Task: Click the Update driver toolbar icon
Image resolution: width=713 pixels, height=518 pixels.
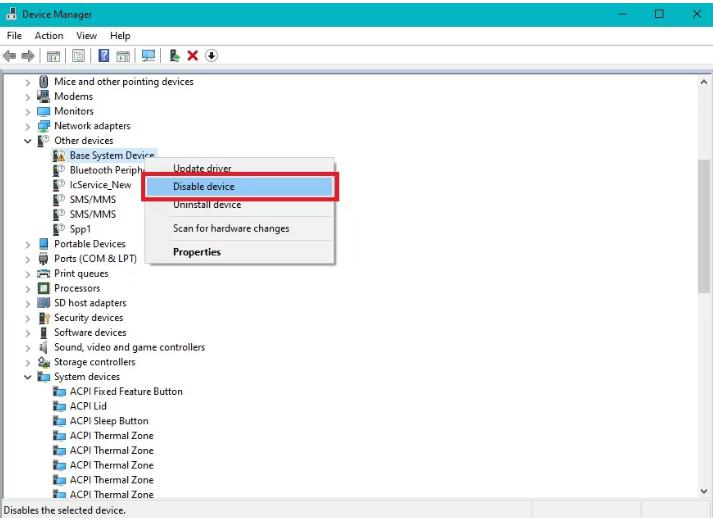Action: (x=175, y=56)
